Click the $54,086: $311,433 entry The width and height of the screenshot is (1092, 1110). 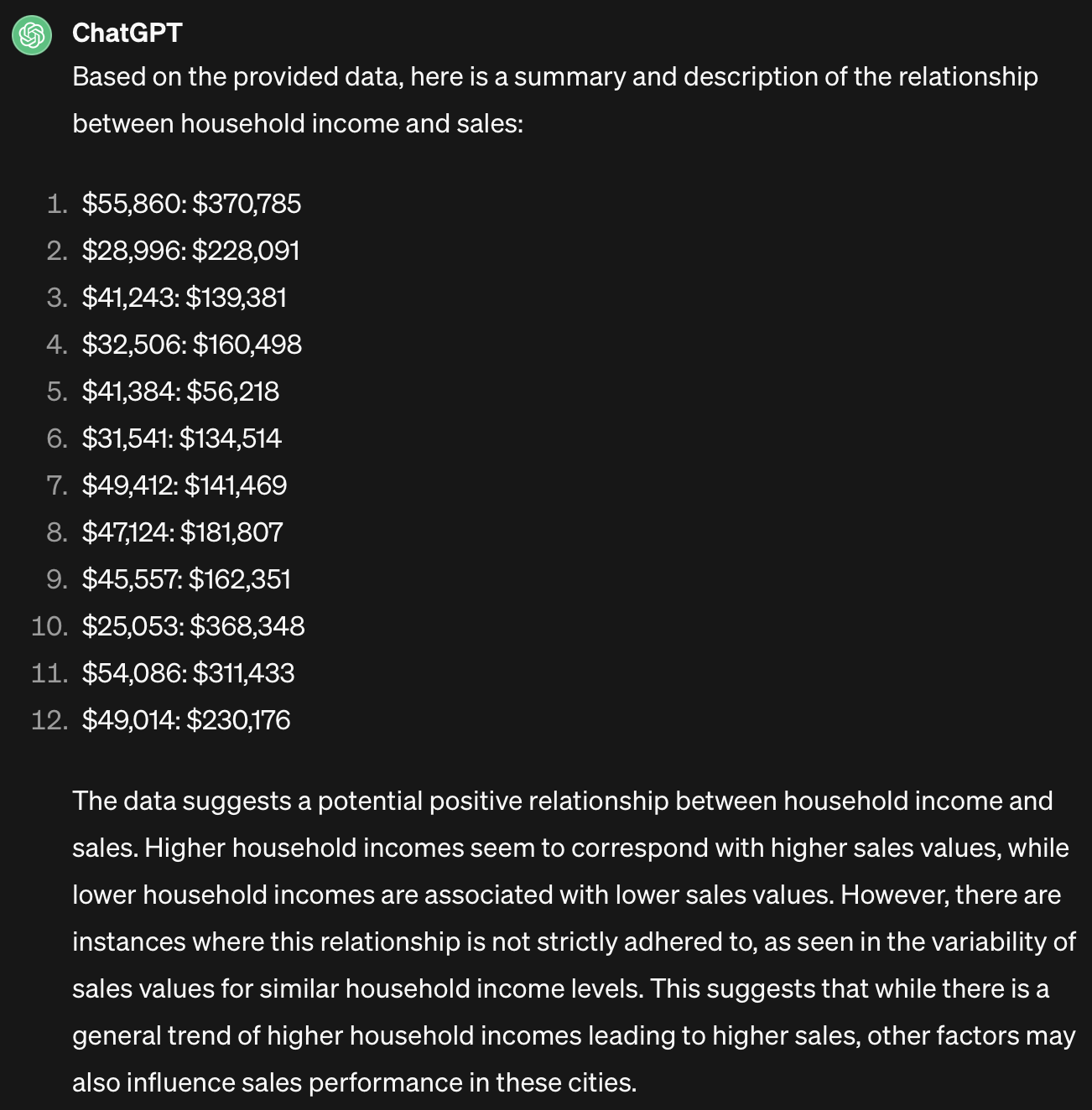point(188,673)
